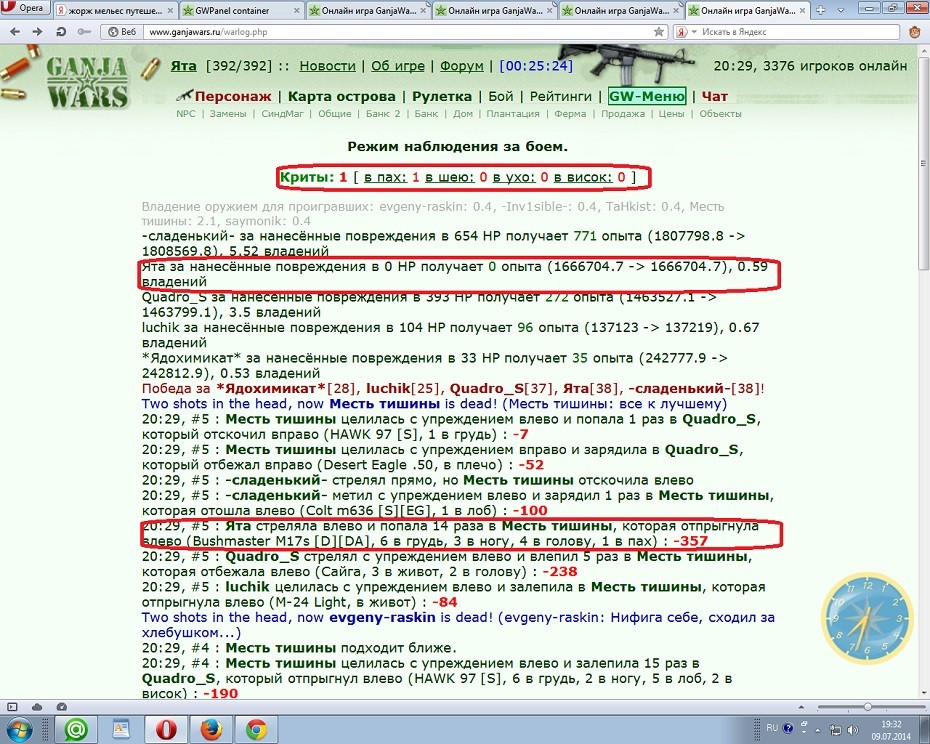930x744 pixels.
Task: Click the Объекты submenu link
Action: pyautogui.click(x=720, y=114)
